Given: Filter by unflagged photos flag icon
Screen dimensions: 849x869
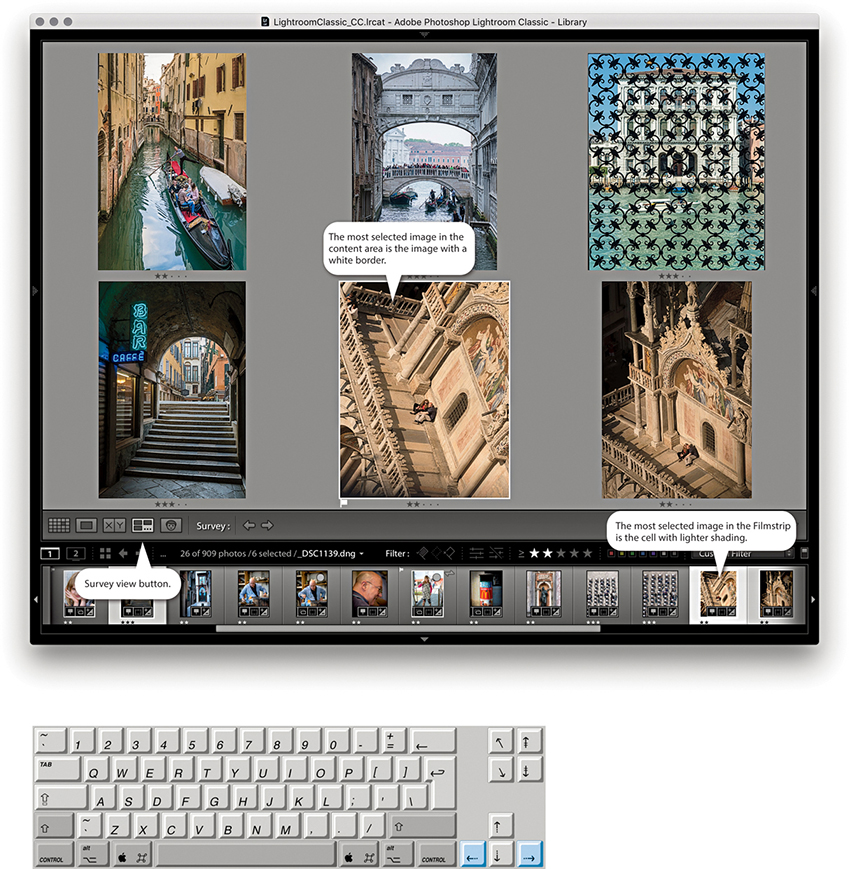Looking at the screenshot, I should 436,553.
